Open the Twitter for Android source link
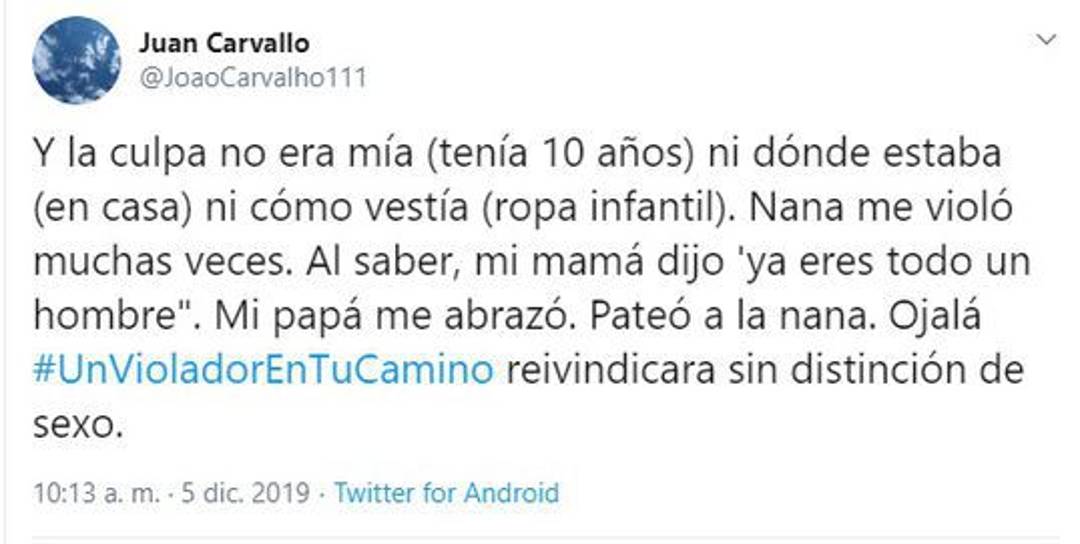The width and height of the screenshot is (1080, 544). click(446, 493)
